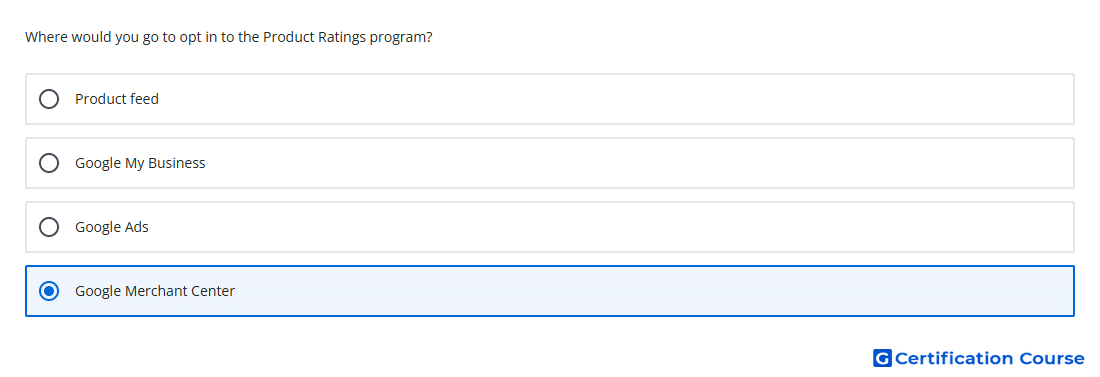1100x377 pixels.
Task: Click the "Google My Business" answer text
Action: click(140, 163)
